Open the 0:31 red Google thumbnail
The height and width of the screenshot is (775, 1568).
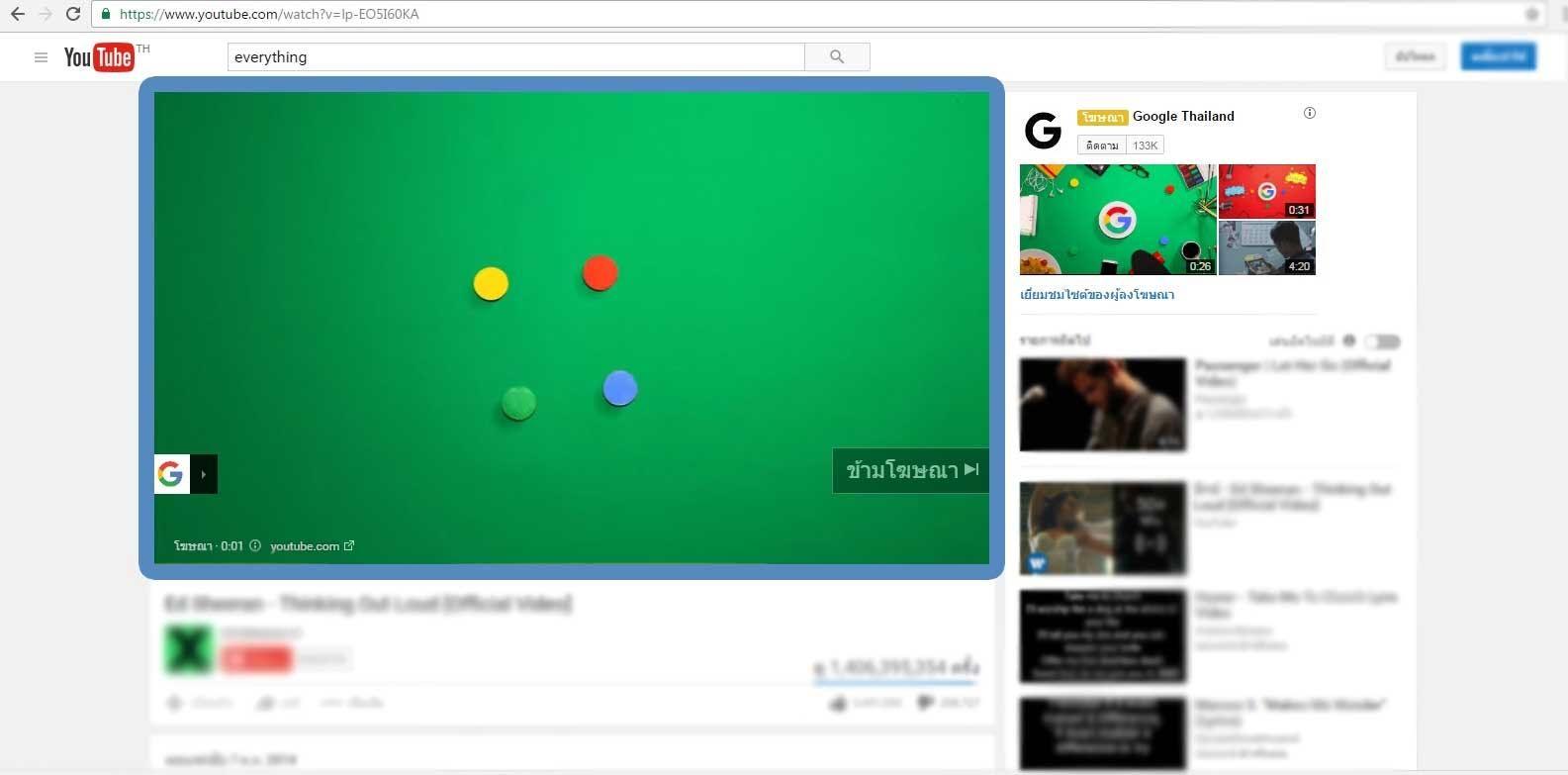1267,191
